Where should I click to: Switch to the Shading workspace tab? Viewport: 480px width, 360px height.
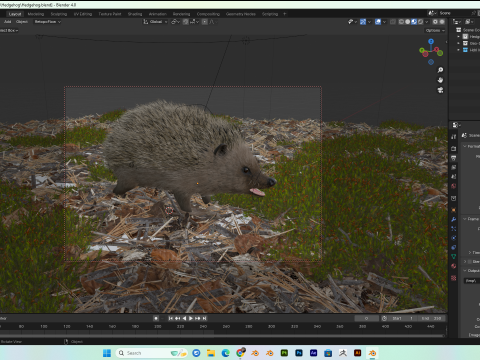pyautogui.click(x=135, y=14)
